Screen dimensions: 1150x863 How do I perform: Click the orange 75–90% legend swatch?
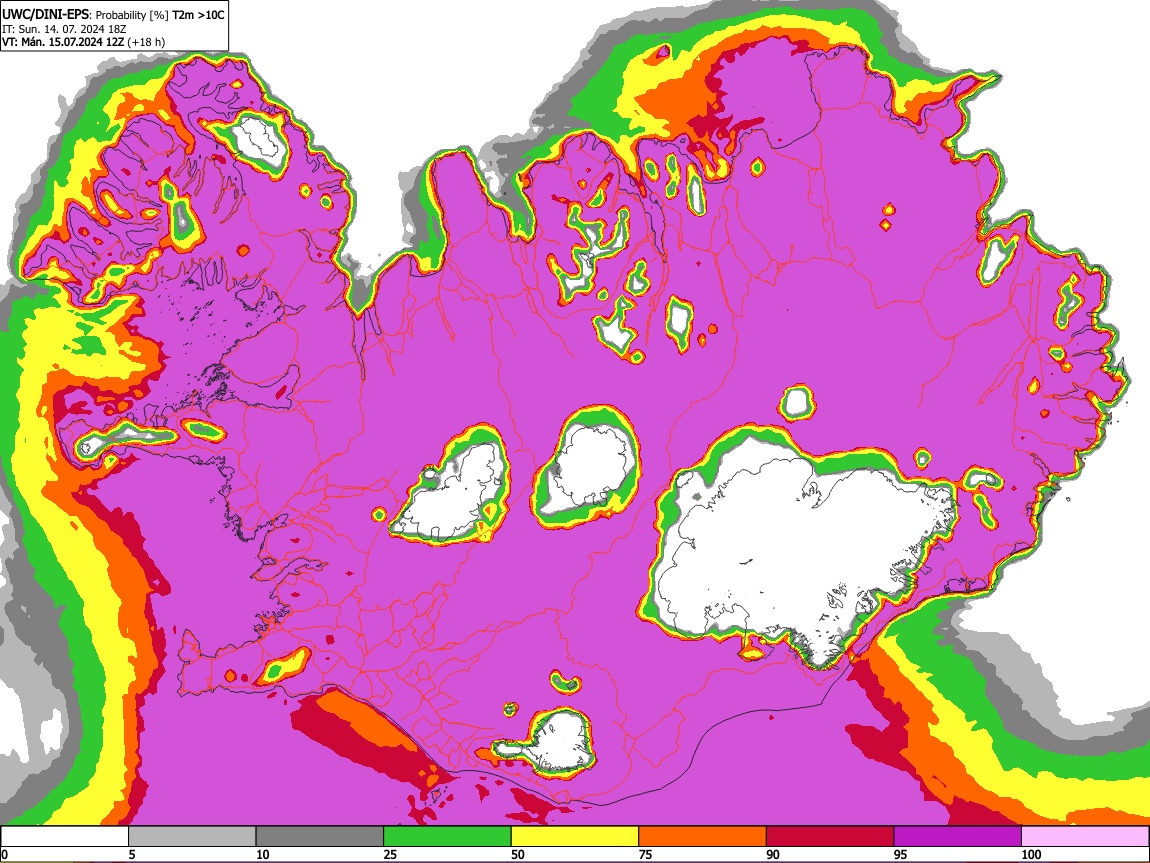[703, 836]
